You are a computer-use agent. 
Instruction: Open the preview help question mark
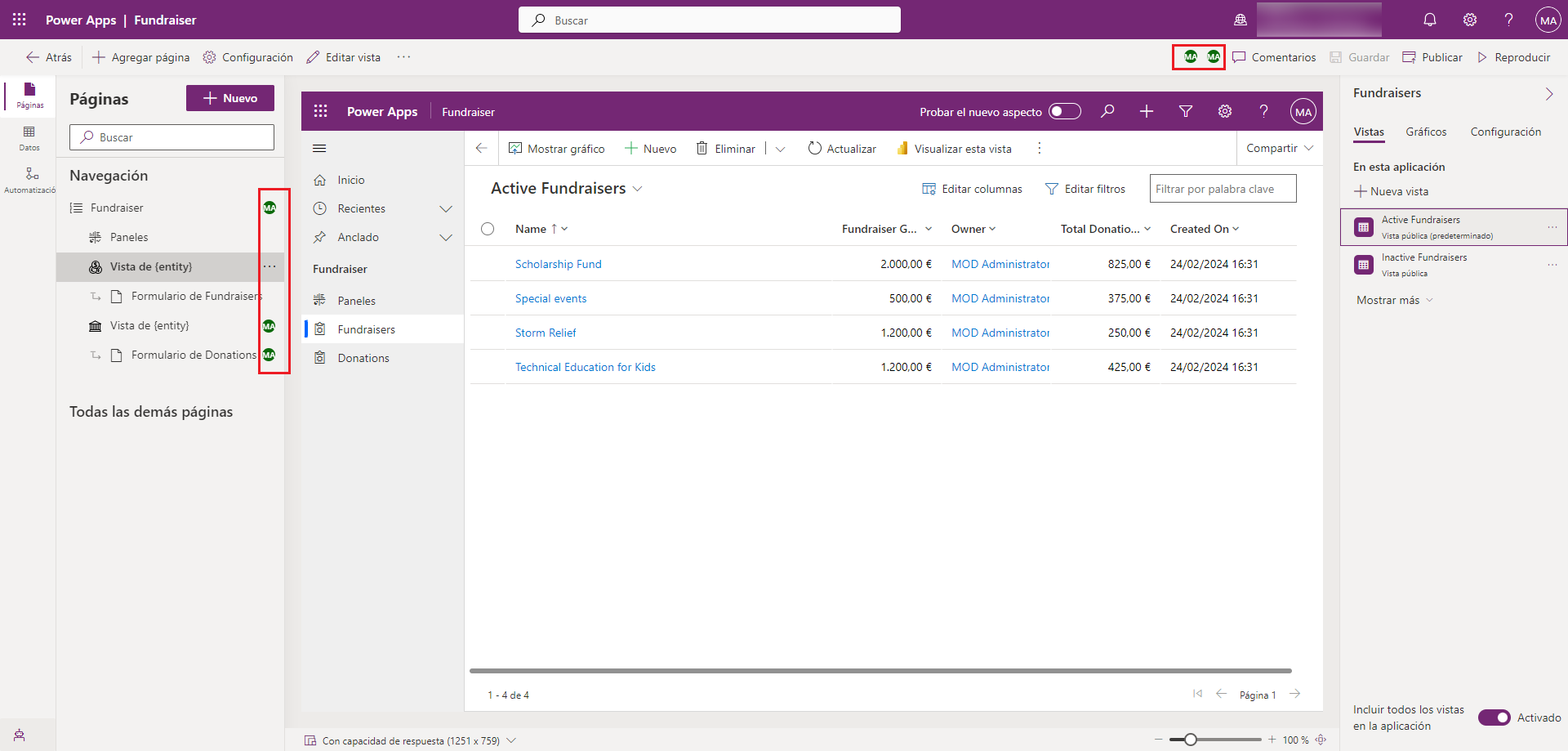tap(1263, 111)
